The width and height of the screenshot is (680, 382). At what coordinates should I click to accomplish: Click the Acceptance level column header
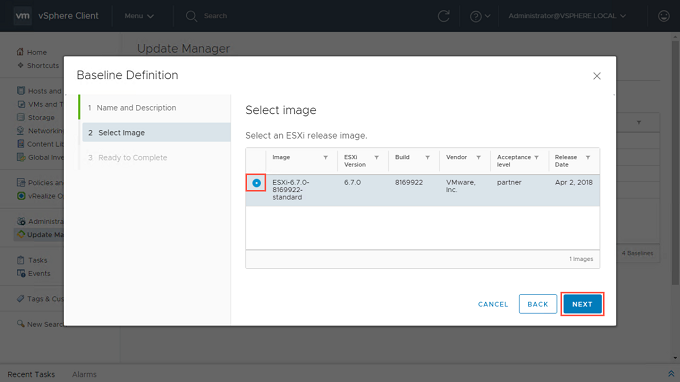tap(513, 161)
